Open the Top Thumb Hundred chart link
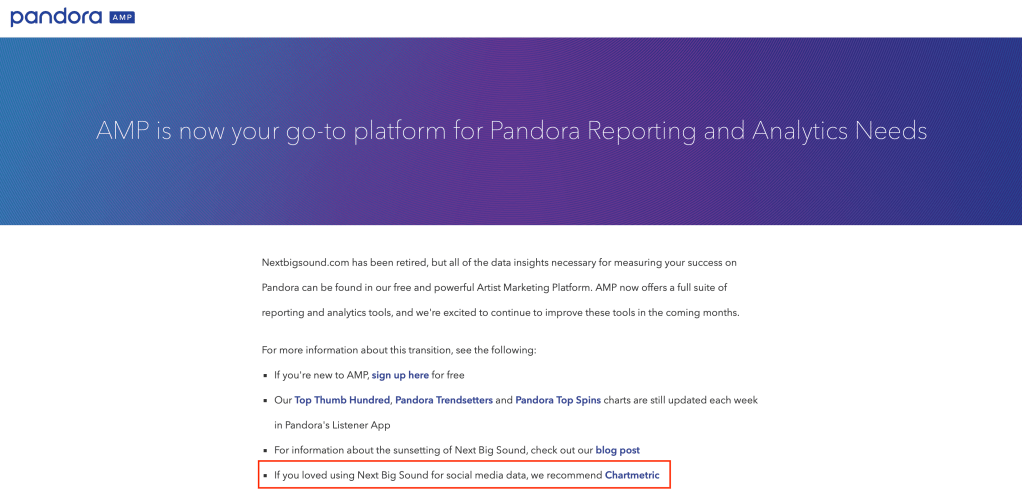 click(342, 400)
